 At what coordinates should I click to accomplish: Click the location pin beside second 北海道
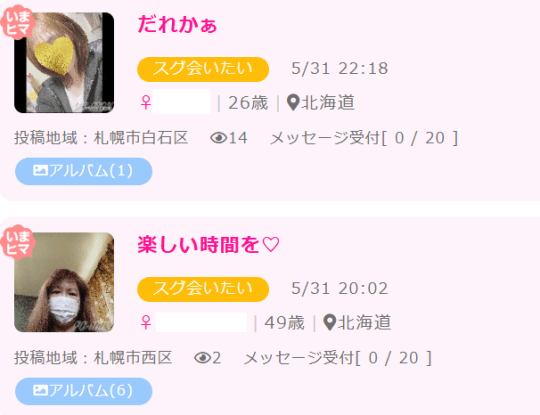(x=330, y=323)
